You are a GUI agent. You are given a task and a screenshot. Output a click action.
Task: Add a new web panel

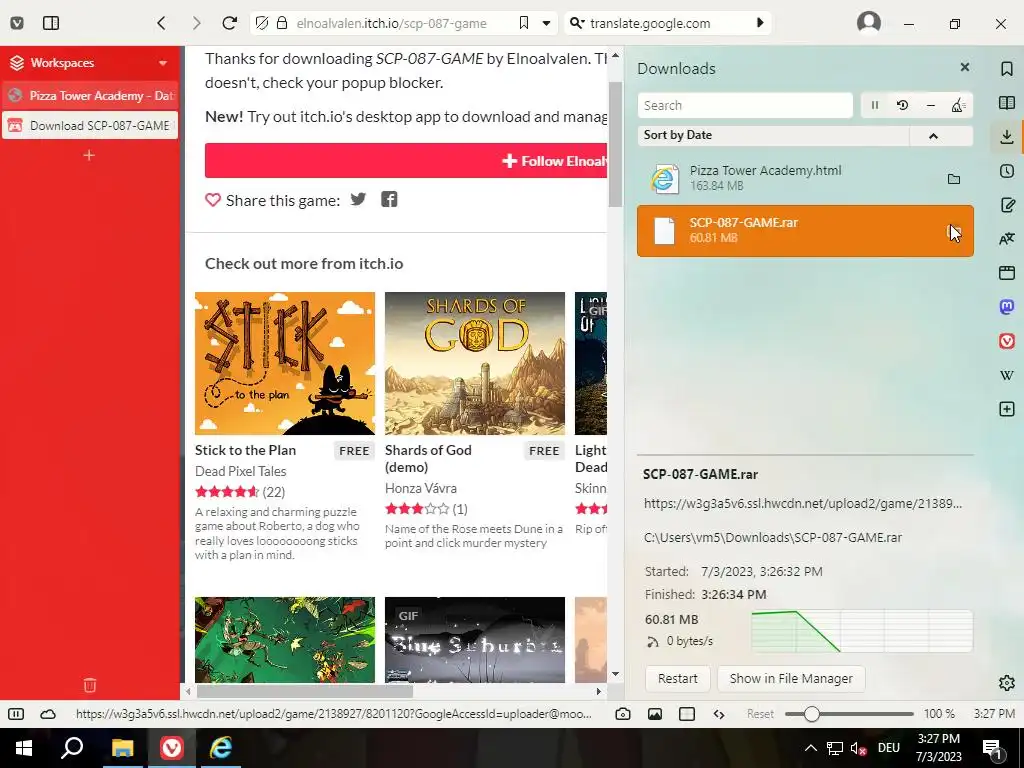pos(1006,409)
